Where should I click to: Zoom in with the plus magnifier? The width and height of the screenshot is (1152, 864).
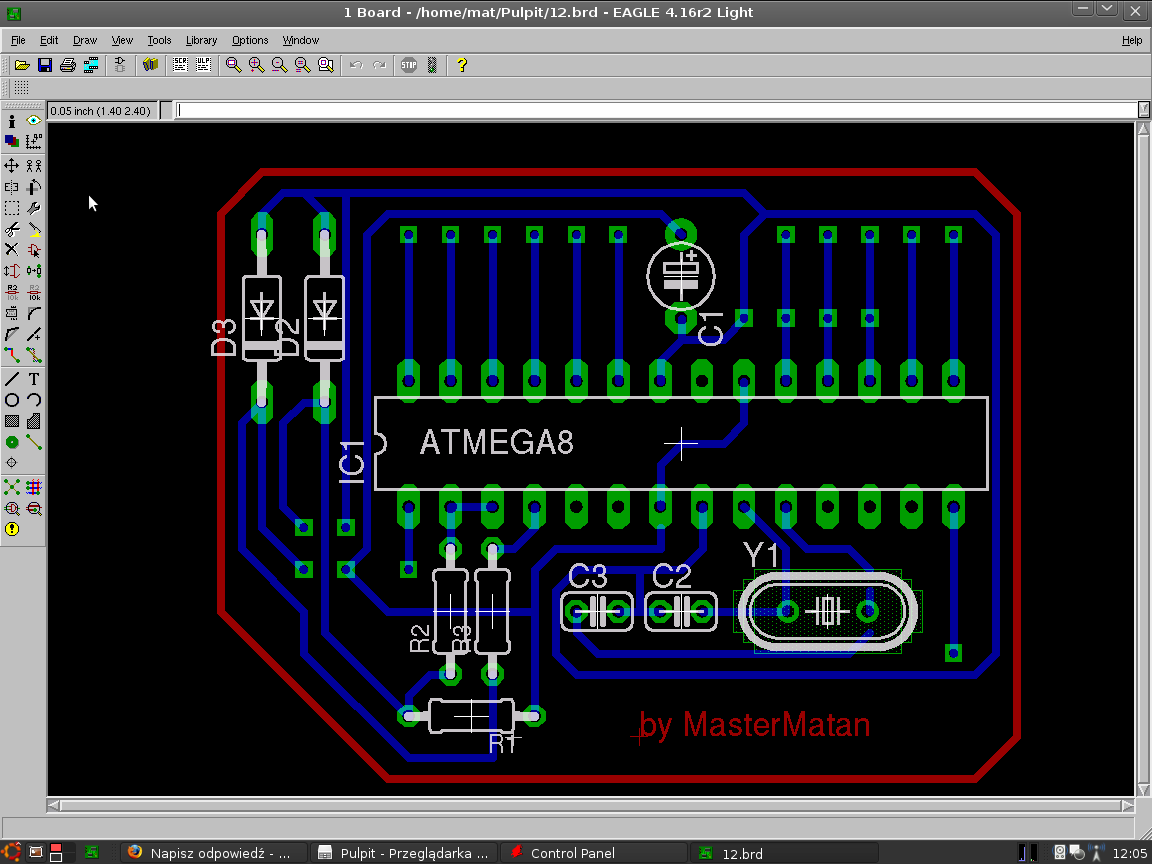tap(256, 65)
